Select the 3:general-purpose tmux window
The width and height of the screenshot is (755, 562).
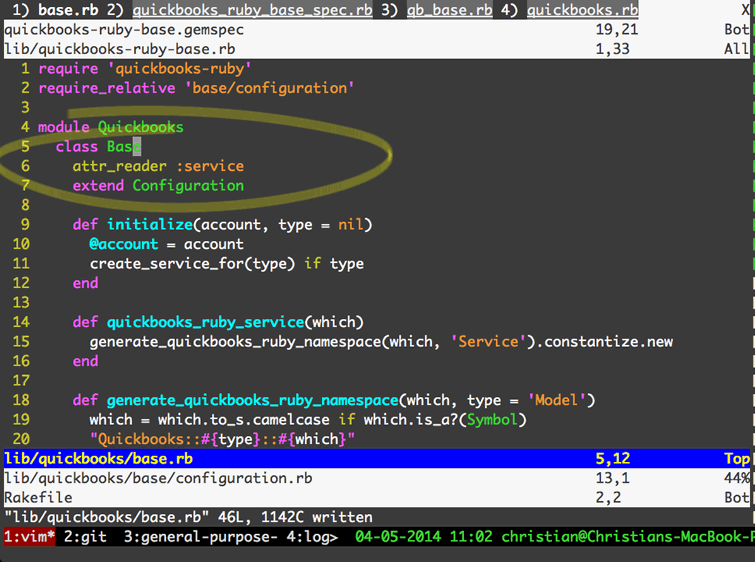click(x=200, y=536)
